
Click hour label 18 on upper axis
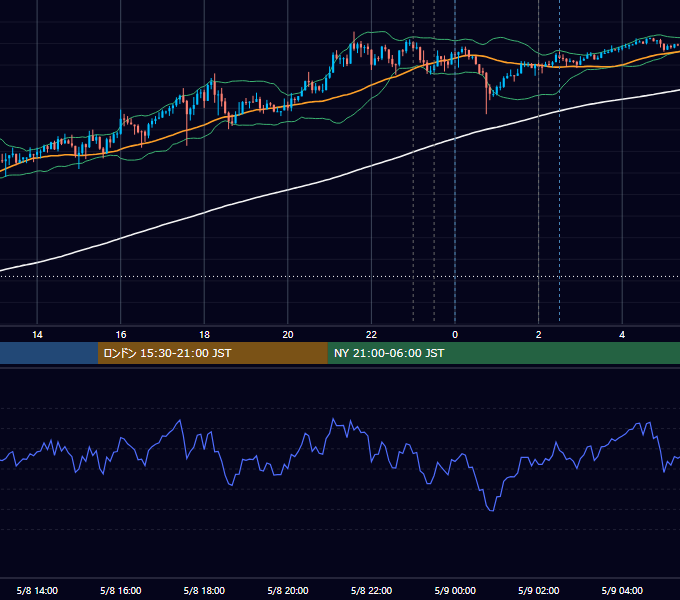(204, 335)
